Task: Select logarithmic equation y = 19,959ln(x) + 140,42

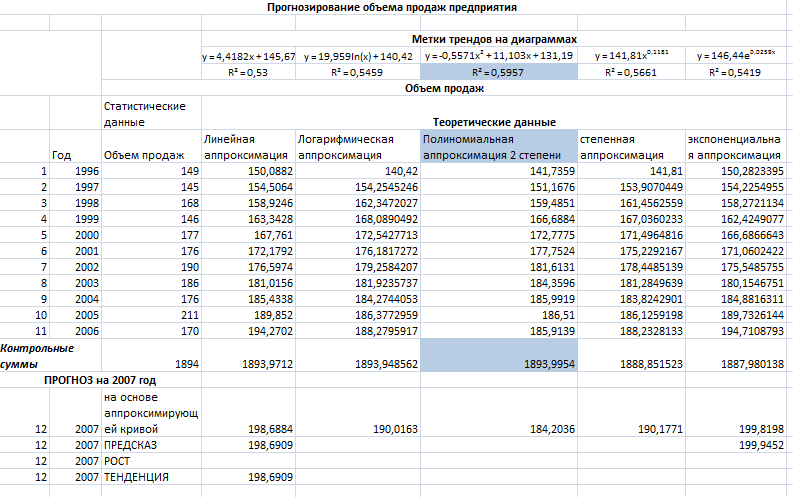Action: point(358,56)
